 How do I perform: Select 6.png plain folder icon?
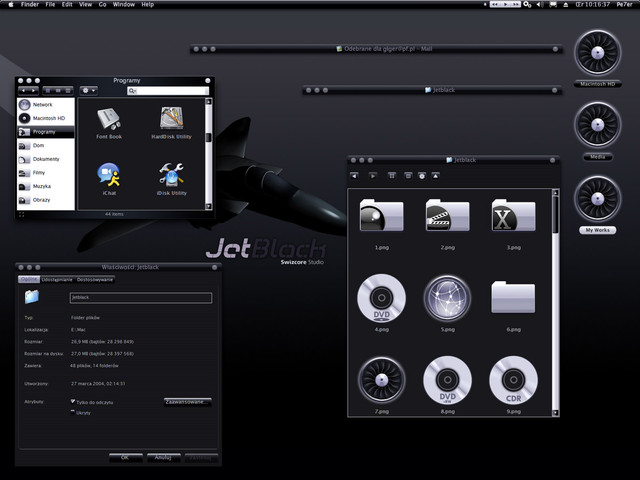point(513,297)
